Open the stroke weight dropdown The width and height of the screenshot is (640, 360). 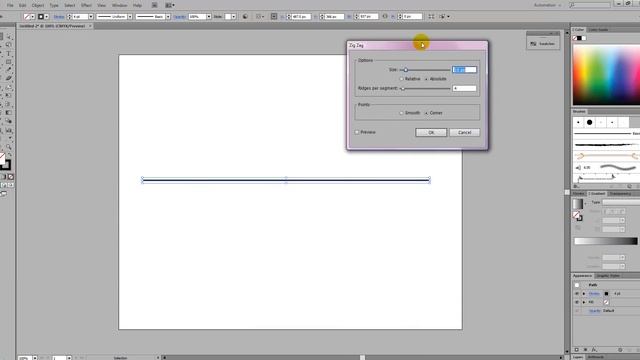pos(91,17)
